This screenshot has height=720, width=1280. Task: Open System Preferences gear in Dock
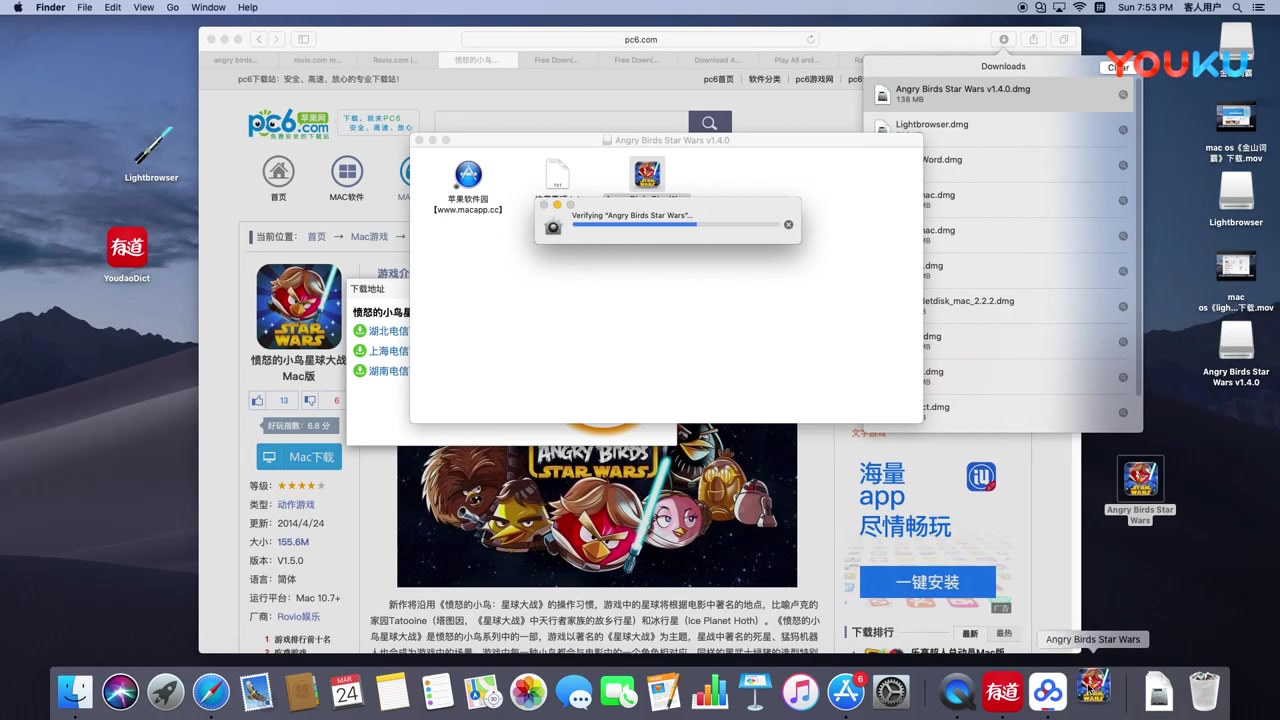(x=891, y=692)
